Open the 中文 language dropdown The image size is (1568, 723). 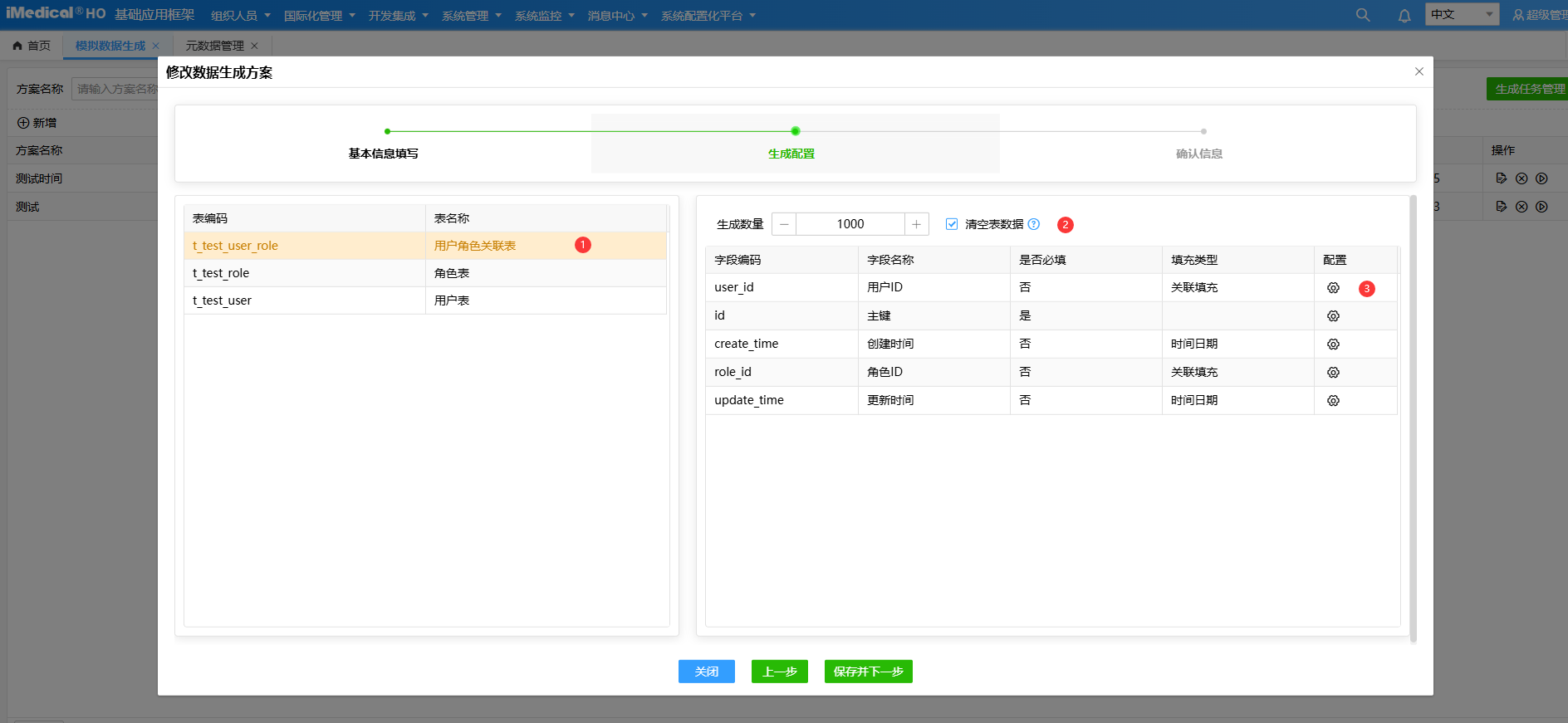[1462, 14]
